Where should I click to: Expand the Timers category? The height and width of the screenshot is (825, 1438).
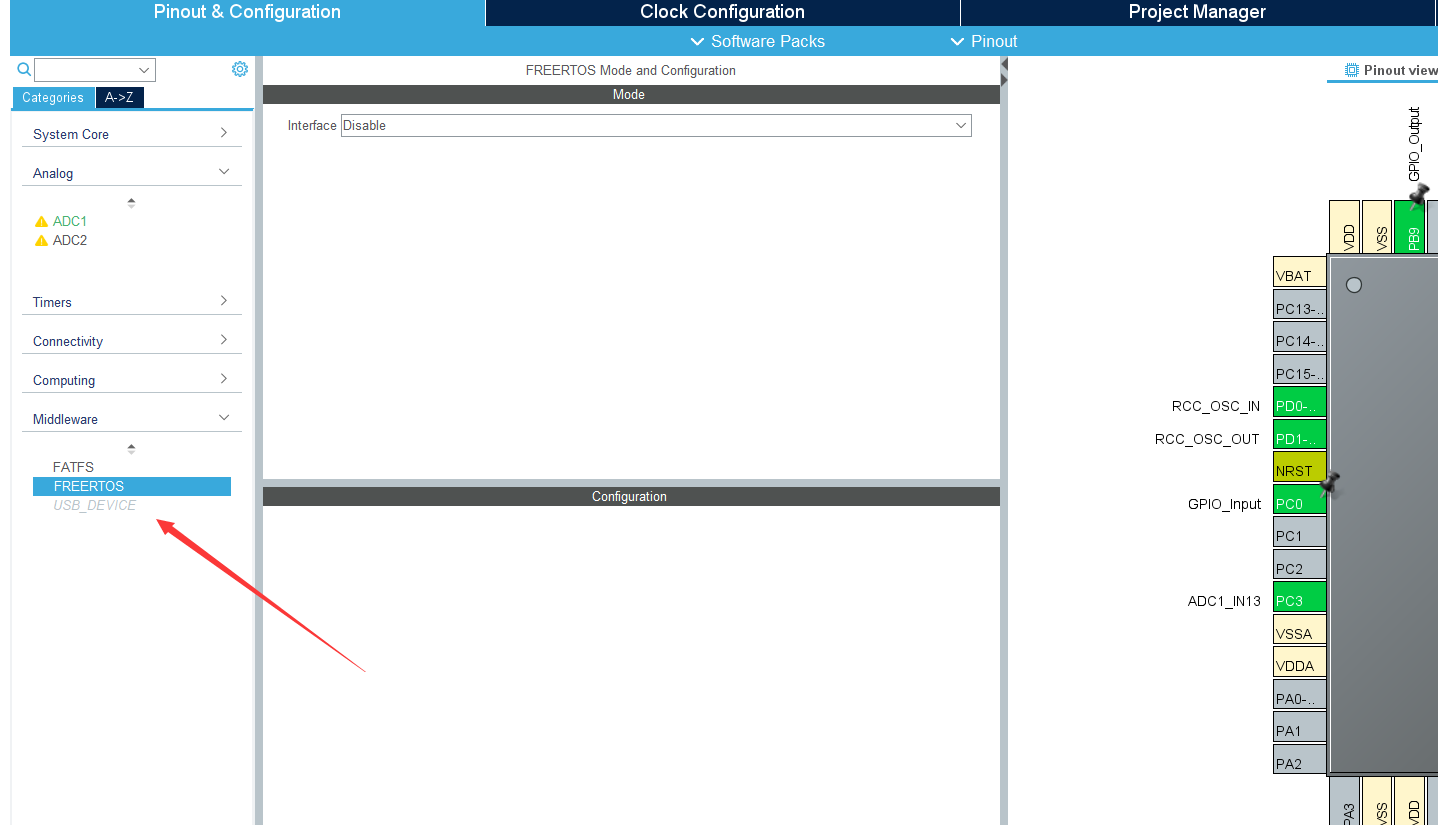point(131,302)
